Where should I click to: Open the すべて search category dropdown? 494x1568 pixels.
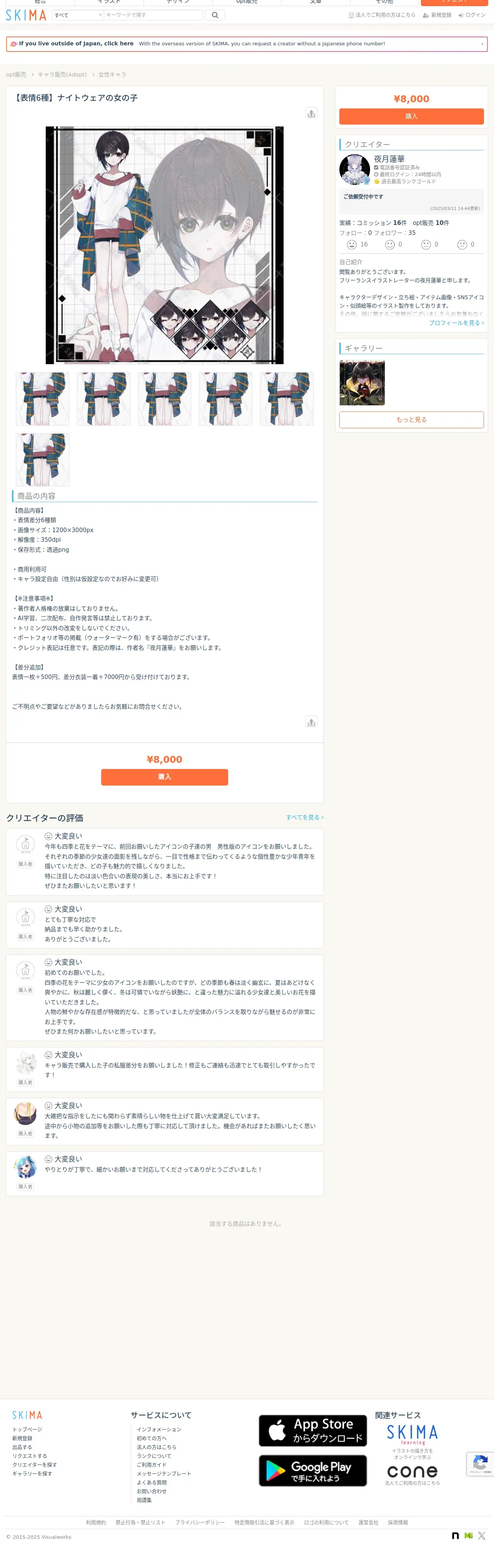(x=78, y=15)
